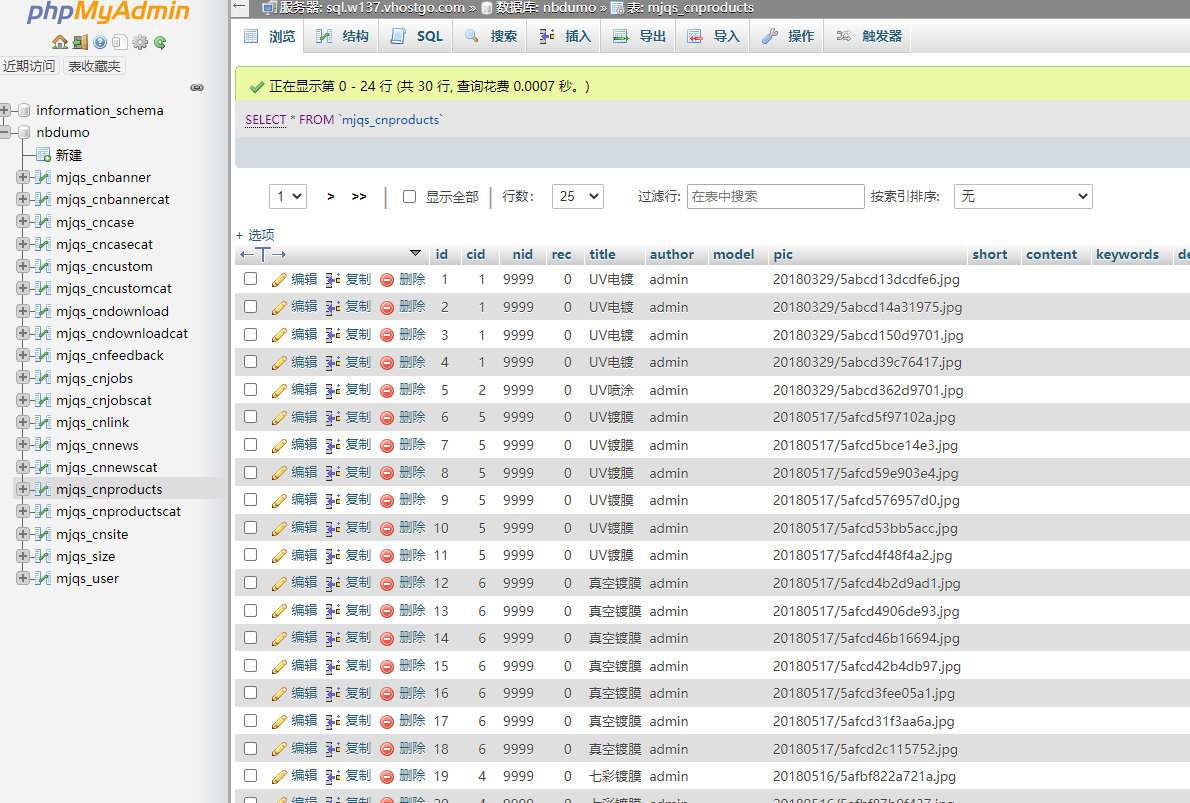Click the red delete icon for row id 5
Image resolution: width=1190 pixels, height=803 pixels.
pos(387,390)
